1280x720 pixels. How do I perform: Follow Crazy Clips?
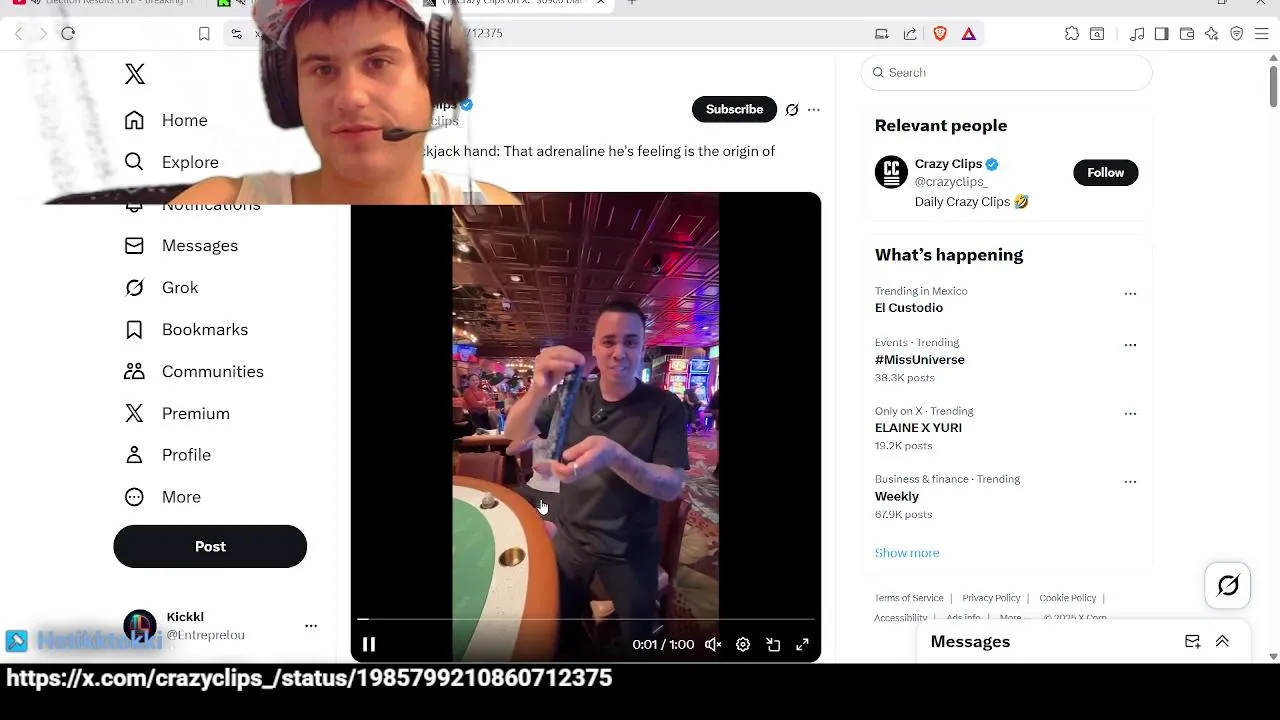tap(1106, 173)
